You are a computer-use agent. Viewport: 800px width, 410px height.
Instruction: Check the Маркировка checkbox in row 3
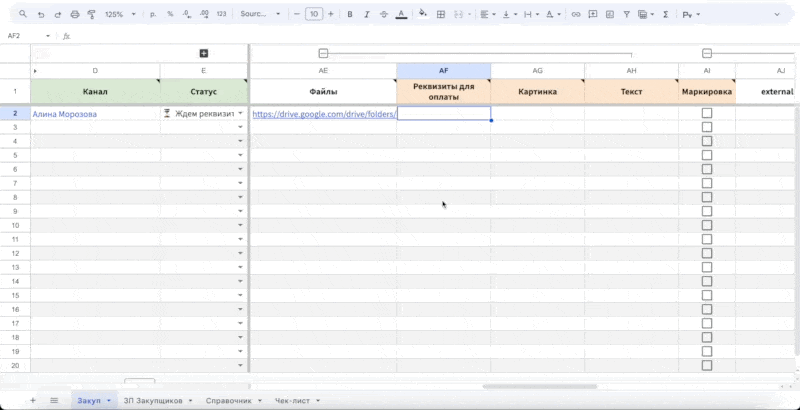[707, 127]
